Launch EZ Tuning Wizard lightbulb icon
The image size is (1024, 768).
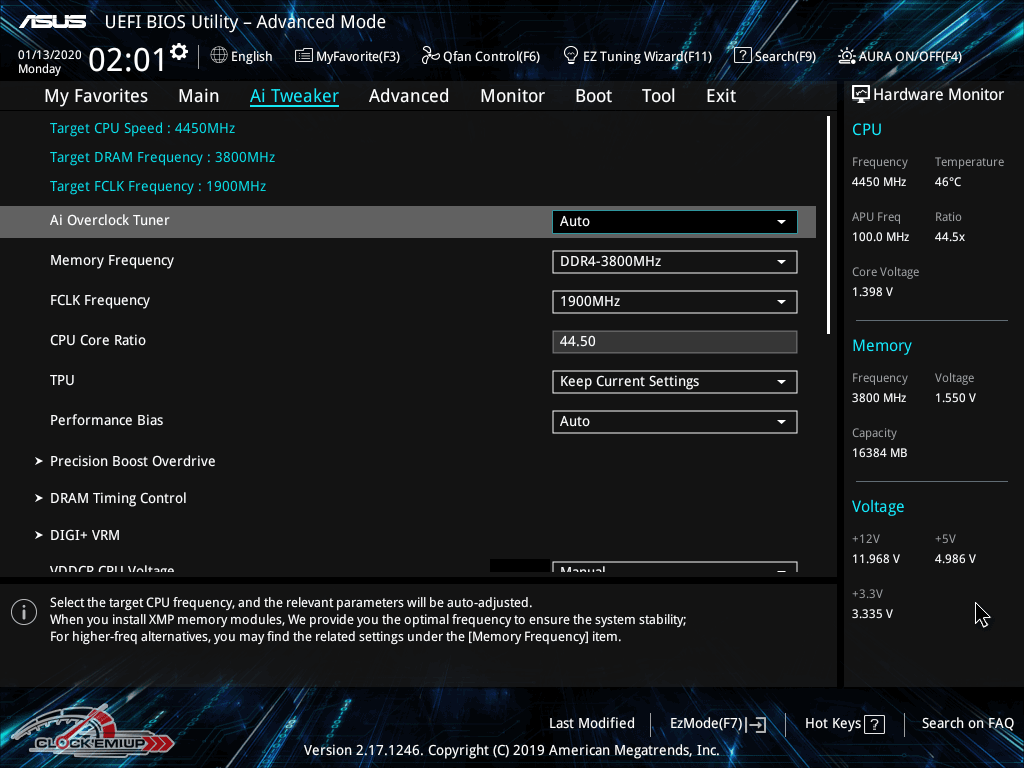tap(571, 55)
